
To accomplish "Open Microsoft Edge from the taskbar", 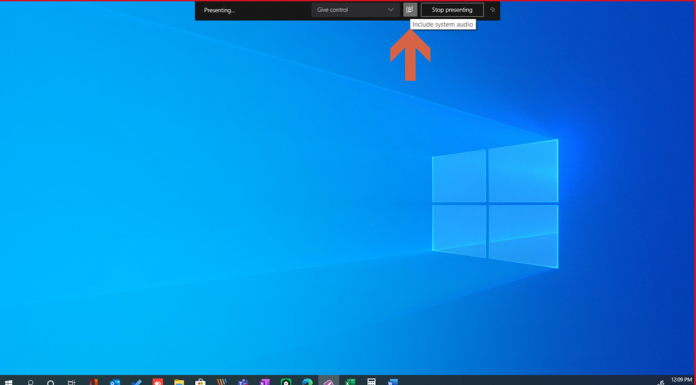I will tap(307, 382).
